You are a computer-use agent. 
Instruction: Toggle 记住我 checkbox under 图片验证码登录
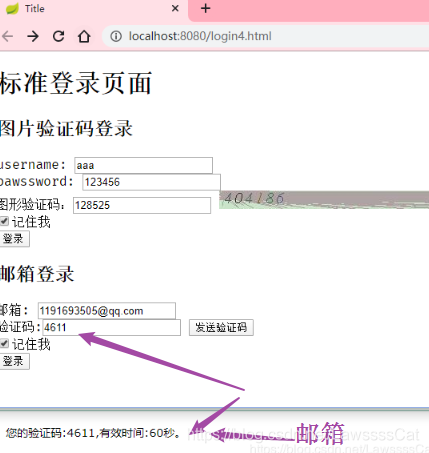point(4,221)
